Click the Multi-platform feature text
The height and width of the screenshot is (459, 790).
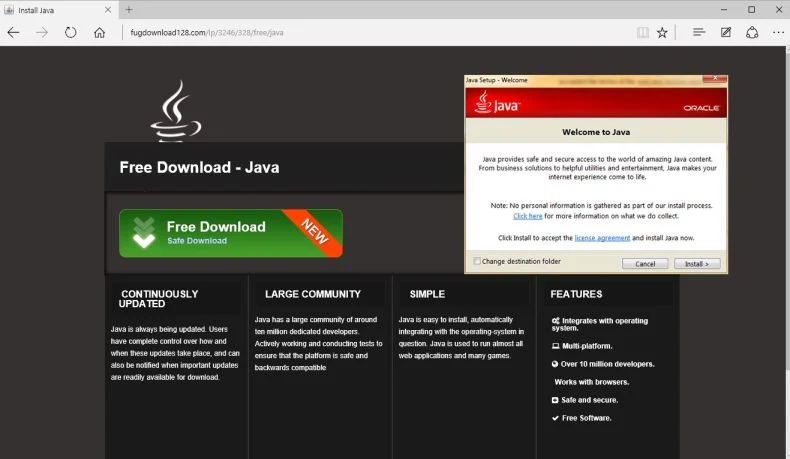(x=587, y=346)
